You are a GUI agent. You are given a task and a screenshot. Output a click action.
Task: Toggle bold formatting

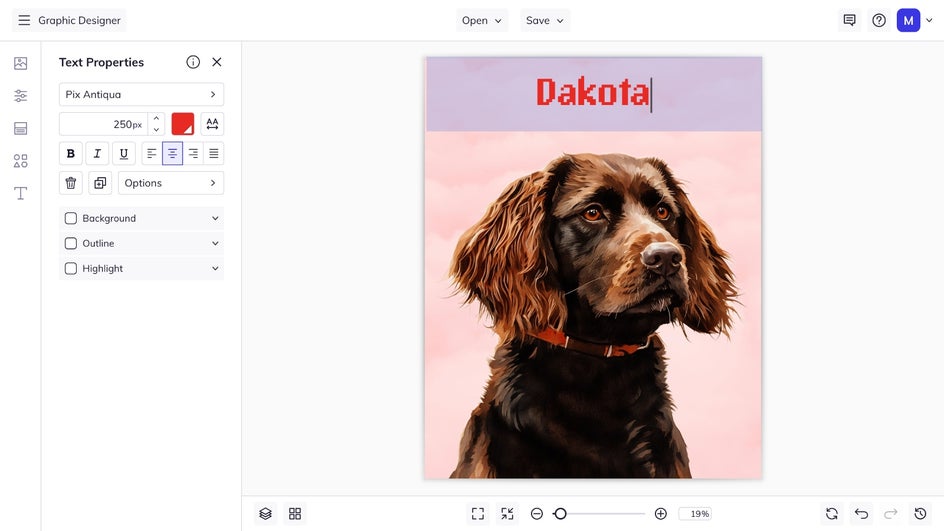(70, 154)
